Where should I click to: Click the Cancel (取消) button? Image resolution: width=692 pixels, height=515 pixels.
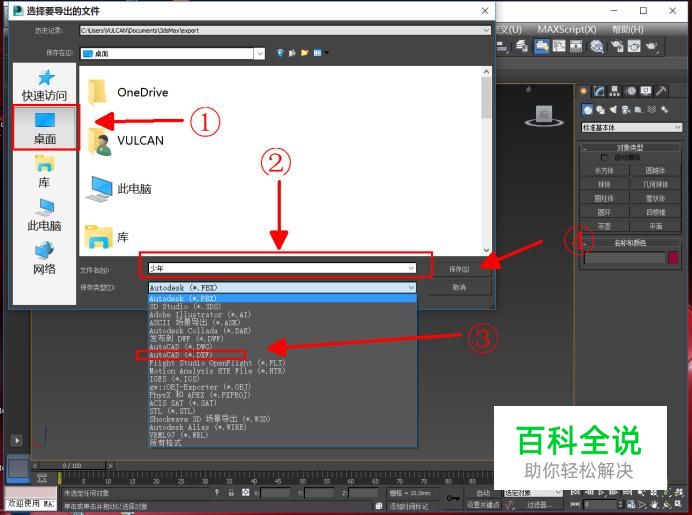point(459,287)
